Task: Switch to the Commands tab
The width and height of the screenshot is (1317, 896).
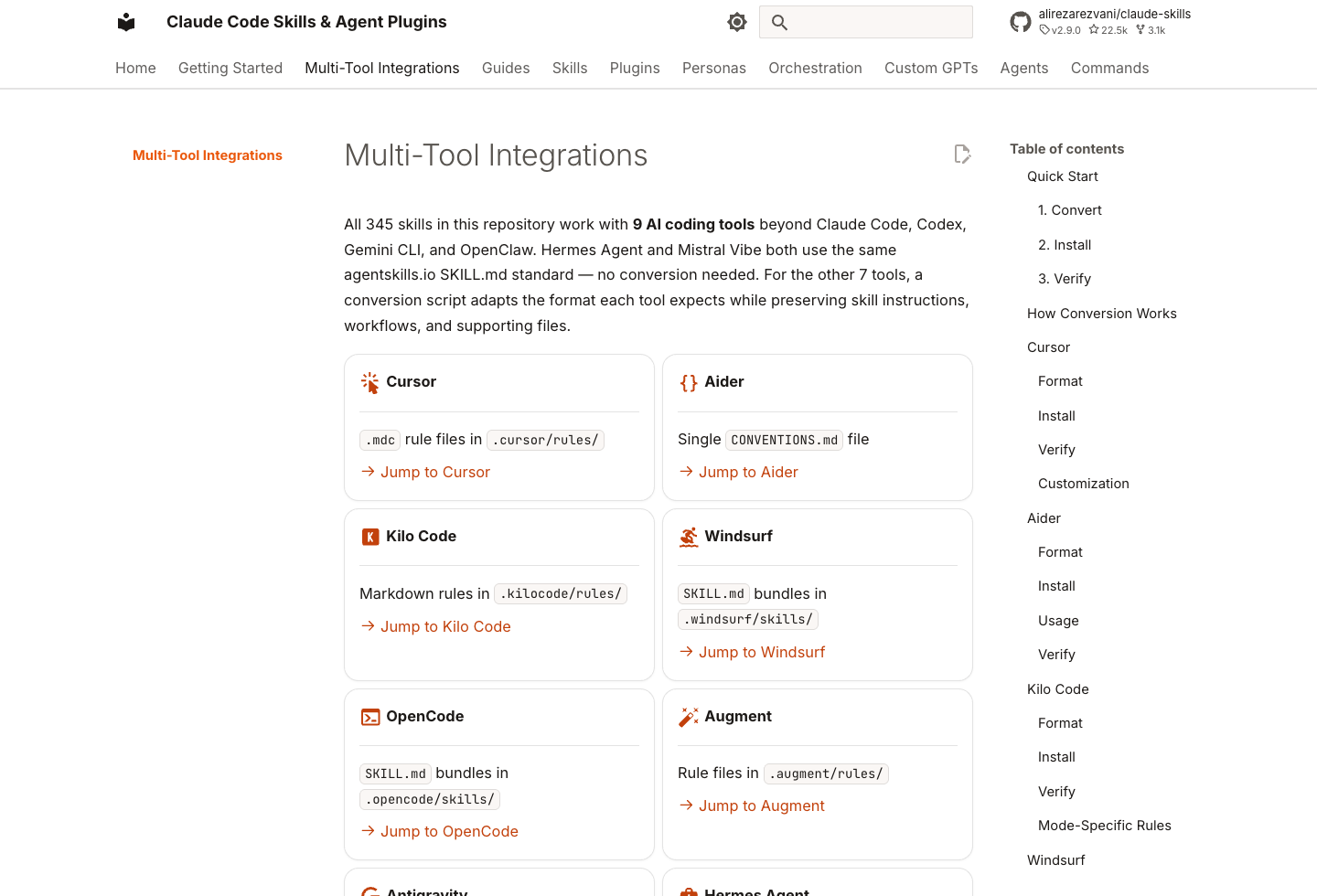Action: (x=1109, y=68)
